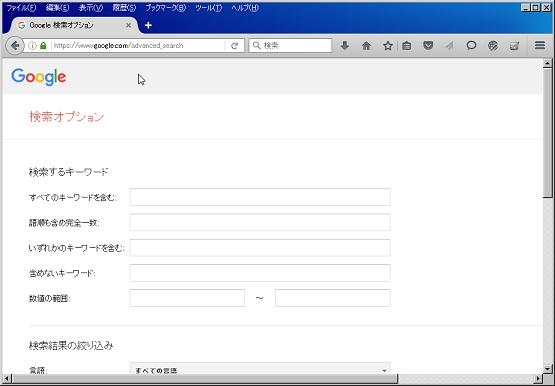Image resolution: width=555 pixels, height=386 pixels.
Task: Click the 数値の範囲 end field
Action: click(x=333, y=298)
